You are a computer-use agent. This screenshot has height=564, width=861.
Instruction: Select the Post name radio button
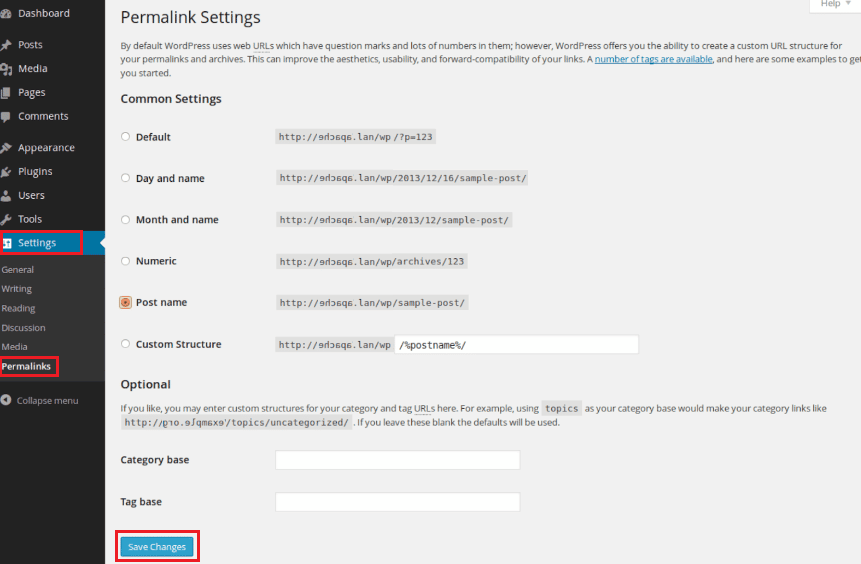(x=125, y=303)
